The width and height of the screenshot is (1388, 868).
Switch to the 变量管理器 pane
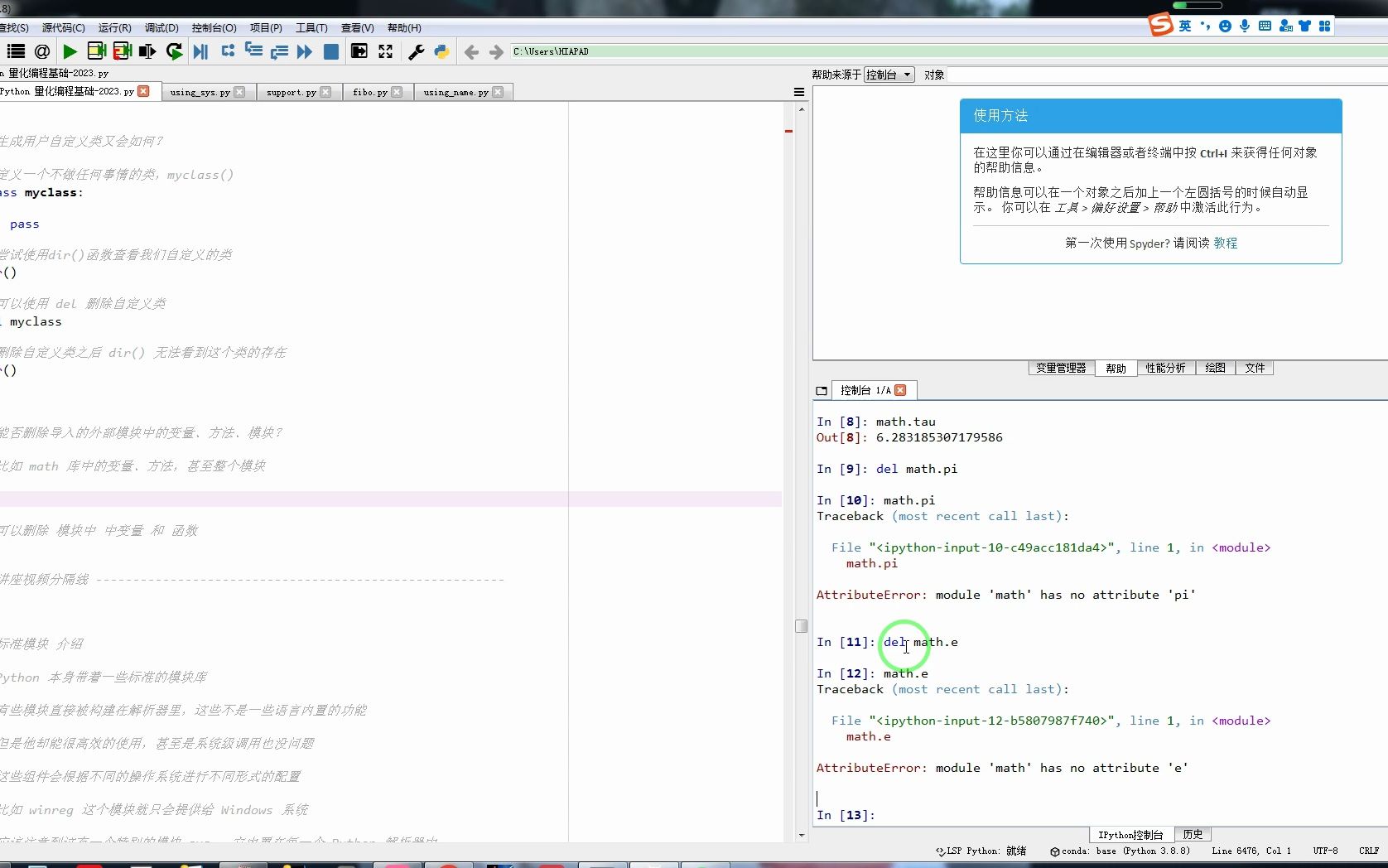(x=1061, y=368)
